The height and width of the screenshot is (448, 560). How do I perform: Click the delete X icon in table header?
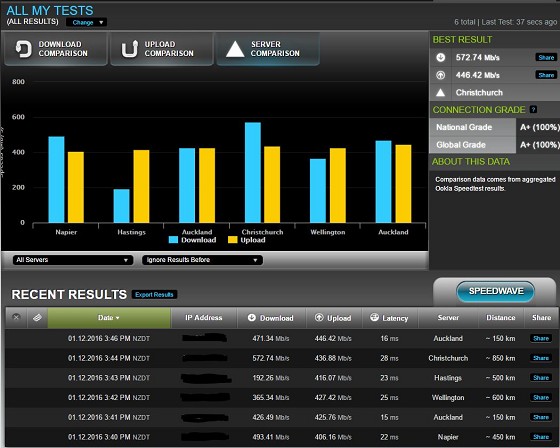(16, 317)
